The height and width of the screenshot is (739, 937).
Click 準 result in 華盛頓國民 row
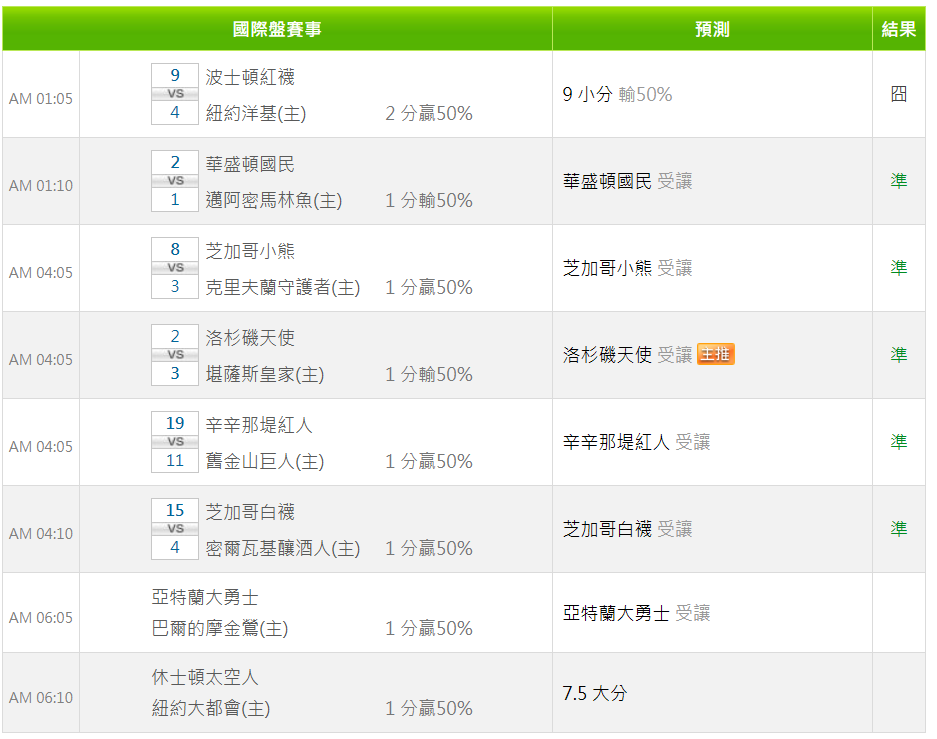tap(898, 181)
